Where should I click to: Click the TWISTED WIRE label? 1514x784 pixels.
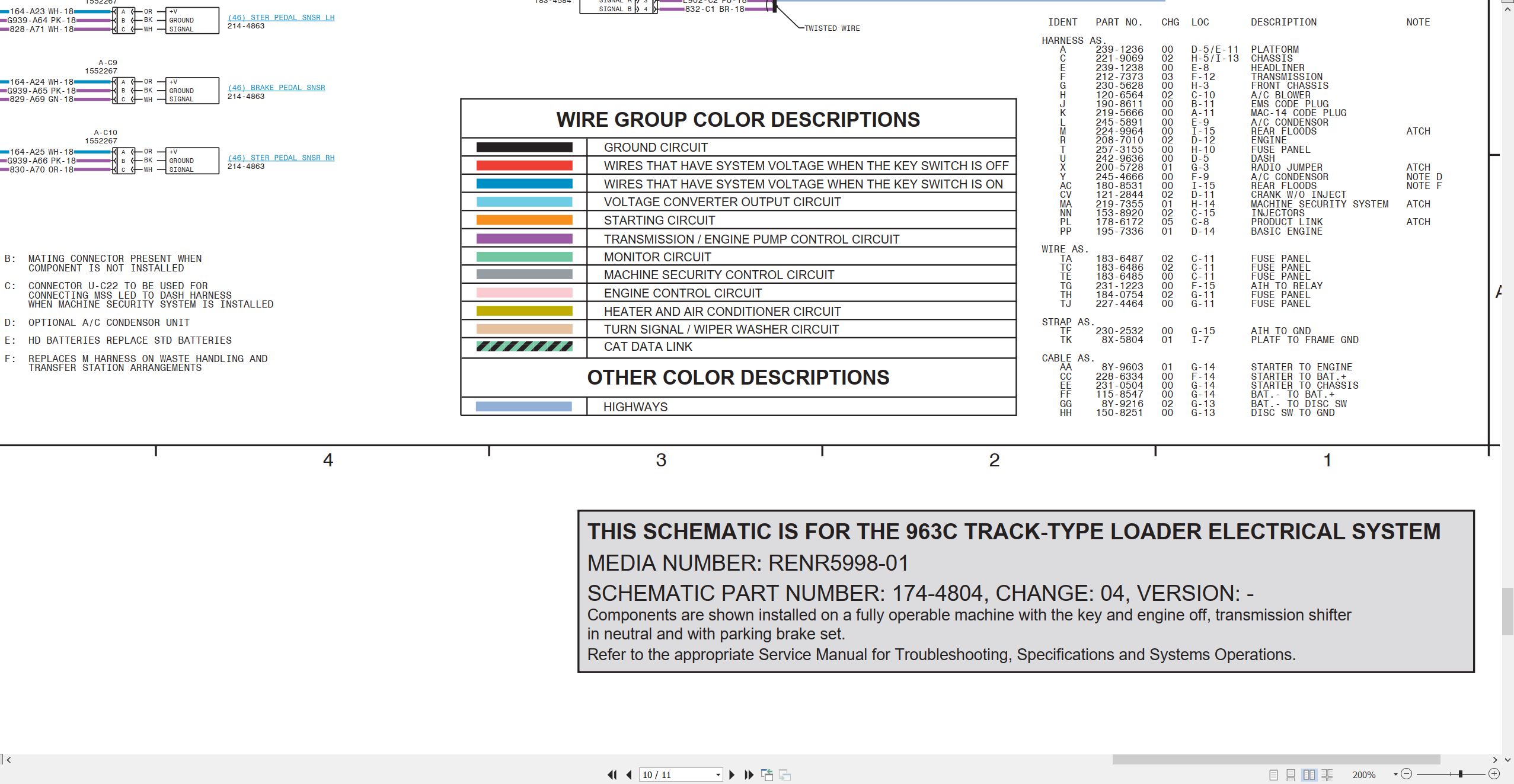coord(832,28)
